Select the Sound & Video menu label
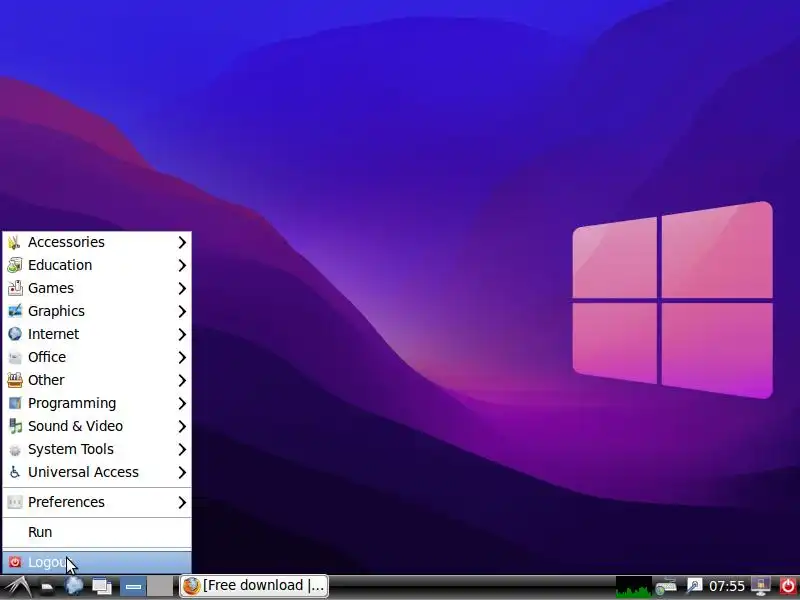This screenshot has height=600, width=800. pos(76,426)
